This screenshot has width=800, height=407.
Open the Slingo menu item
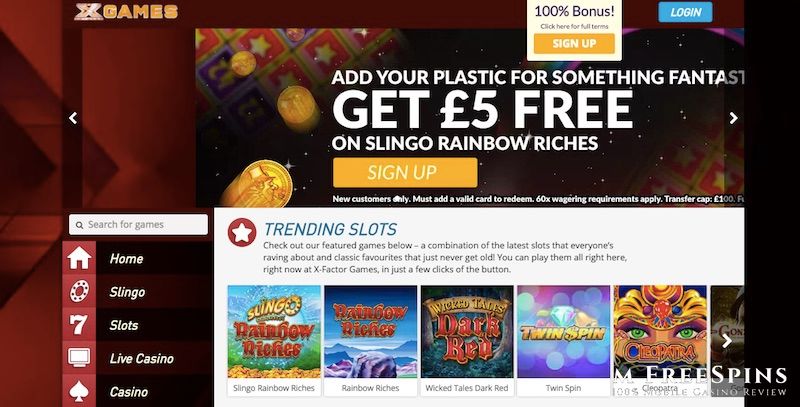[x=128, y=292]
